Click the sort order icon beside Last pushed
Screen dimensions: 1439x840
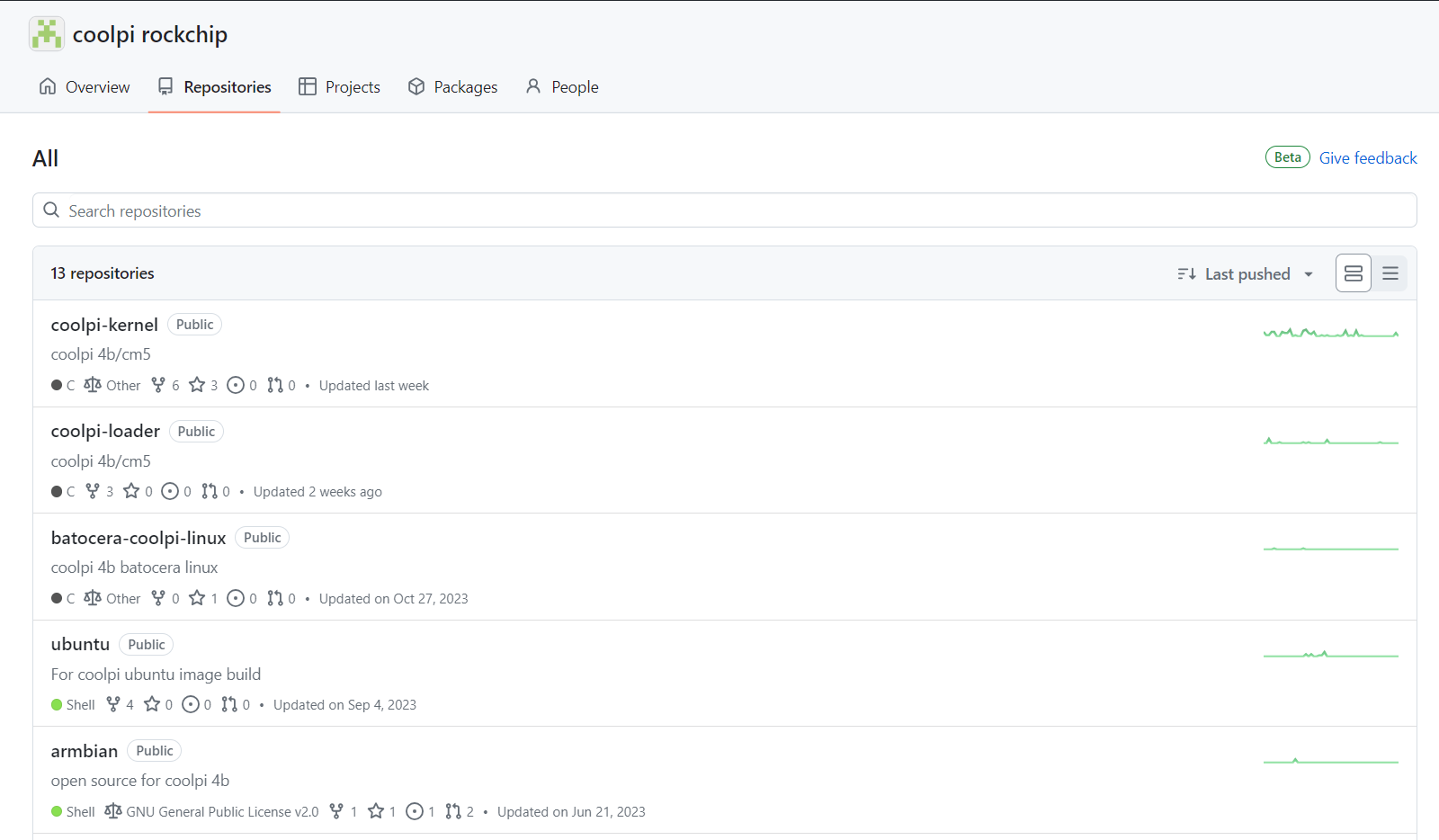(1186, 274)
